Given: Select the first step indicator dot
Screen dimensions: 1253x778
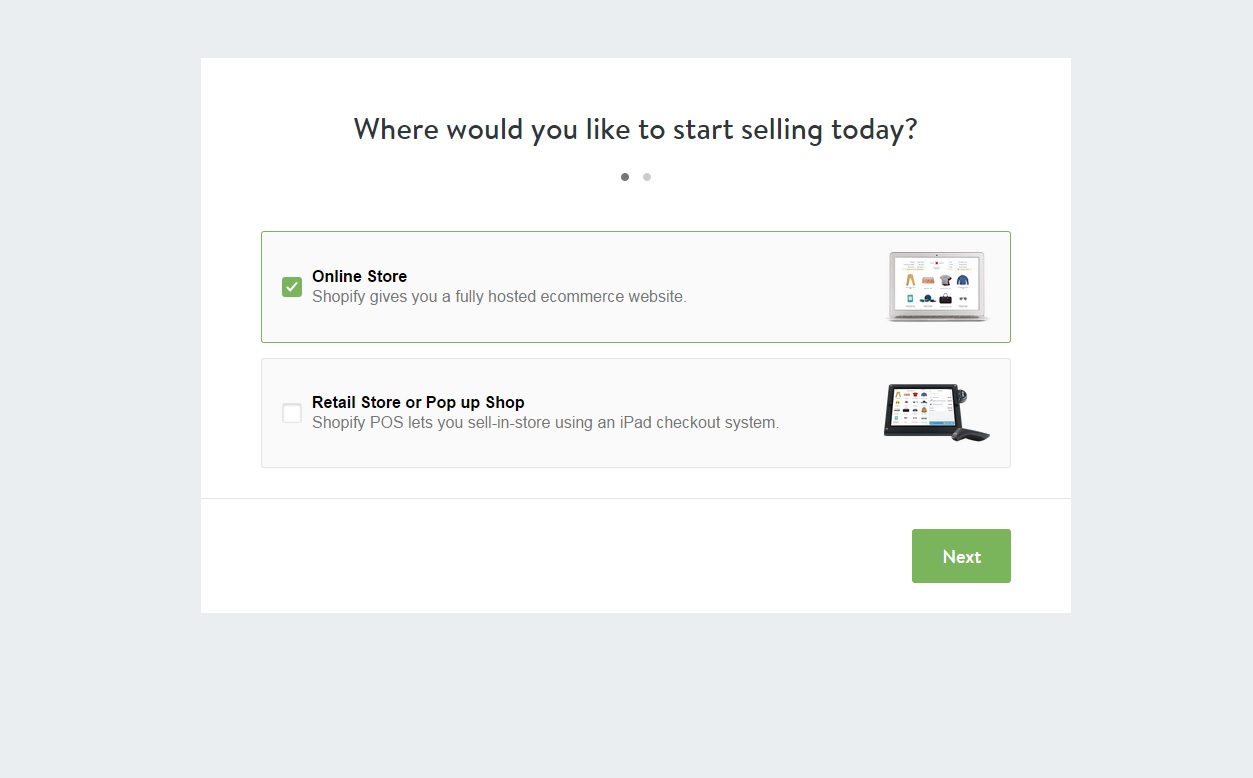Looking at the screenshot, I should (625, 177).
